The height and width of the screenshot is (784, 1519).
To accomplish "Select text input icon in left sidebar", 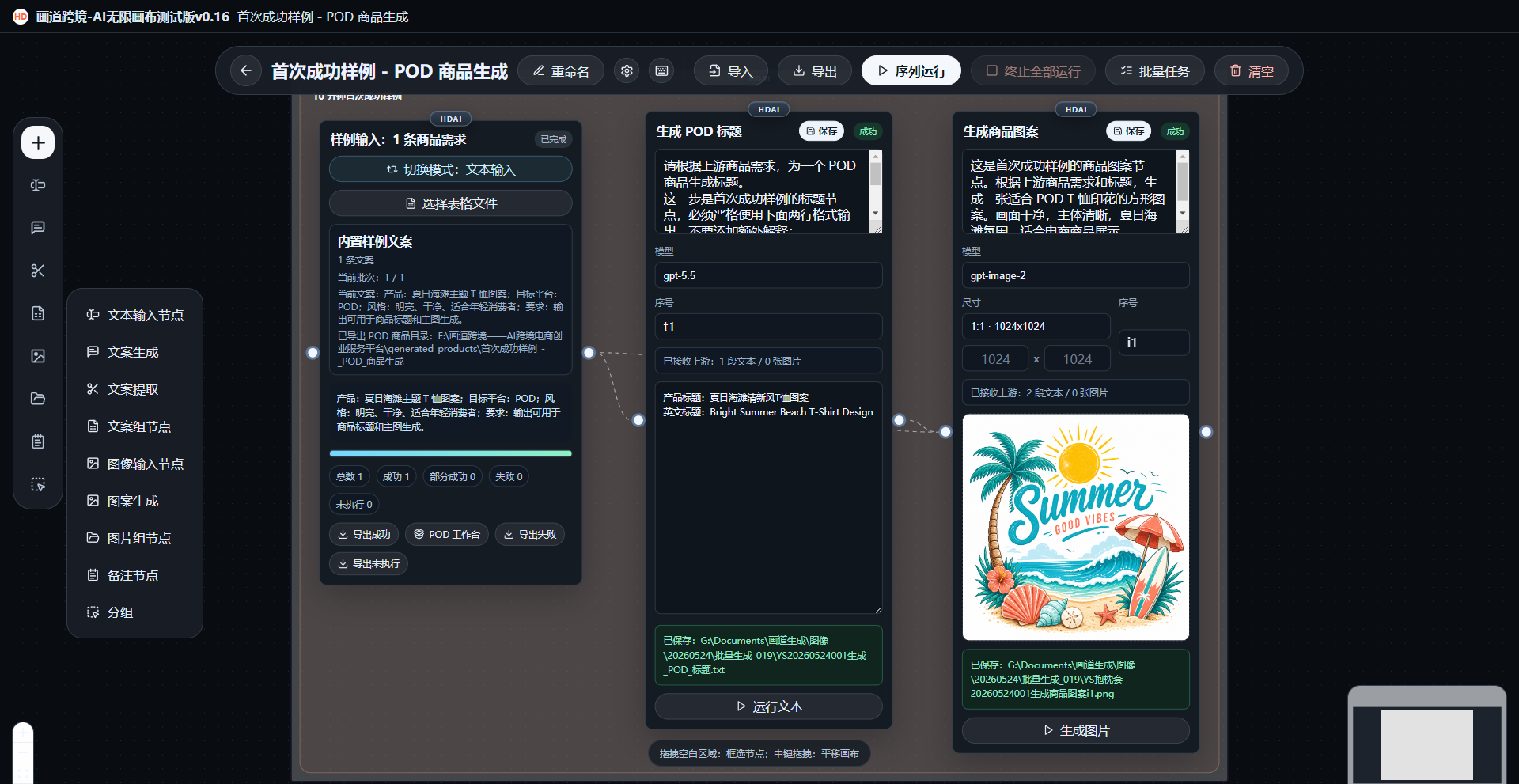I will click(x=38, y=185).
